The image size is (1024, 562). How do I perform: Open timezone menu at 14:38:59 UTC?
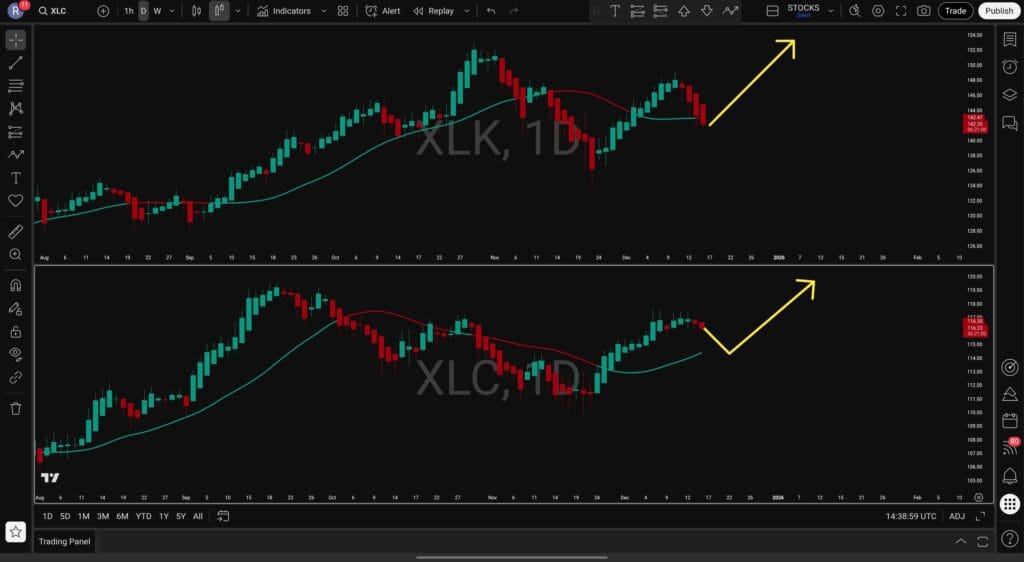tap(910, 516)
